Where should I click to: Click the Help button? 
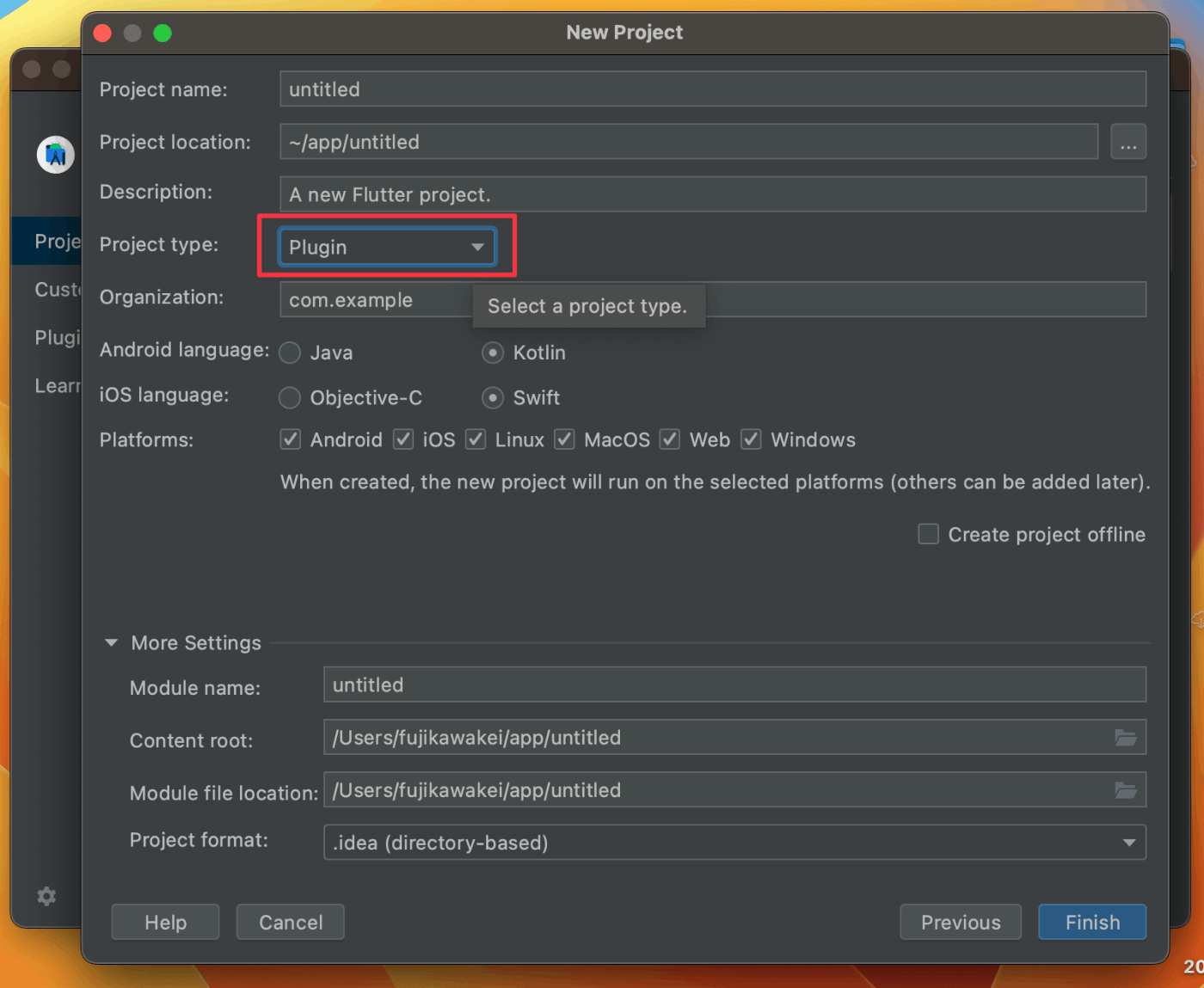tap(165, 922)
